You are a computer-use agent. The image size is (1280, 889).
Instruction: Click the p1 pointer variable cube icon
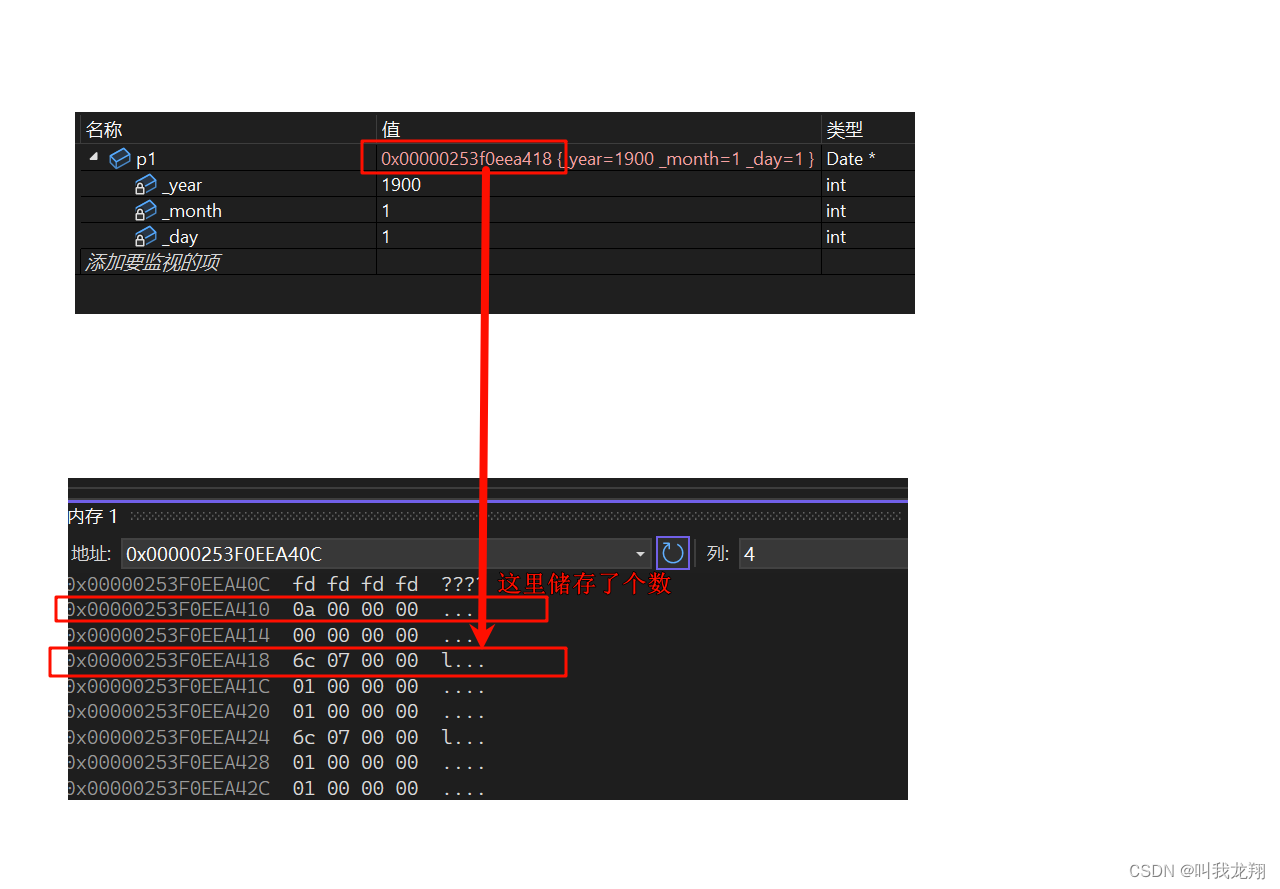(120, 158)
